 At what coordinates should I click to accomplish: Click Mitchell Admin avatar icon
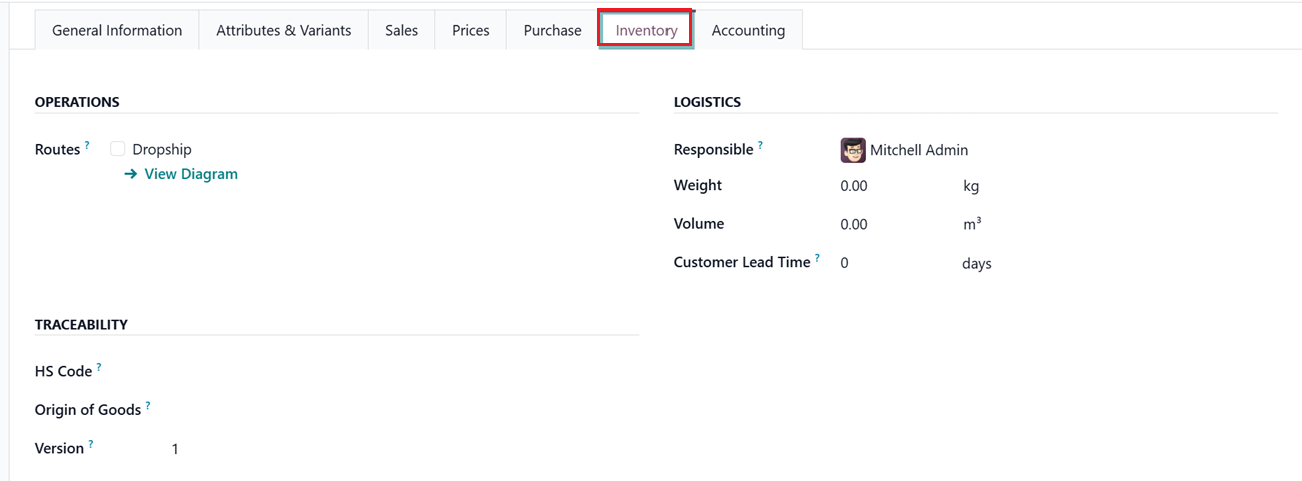tap(852, 150)
